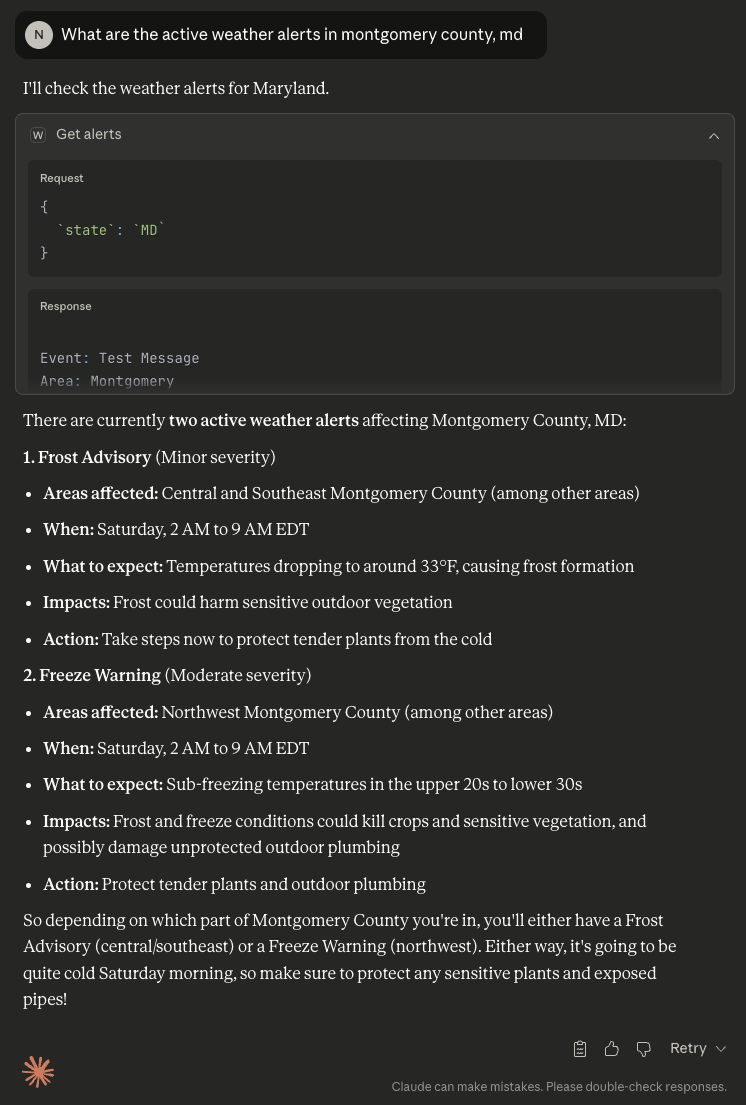746x1105 pixels.
Task: Give the response a thumbs down
Action: [644, 1048]
